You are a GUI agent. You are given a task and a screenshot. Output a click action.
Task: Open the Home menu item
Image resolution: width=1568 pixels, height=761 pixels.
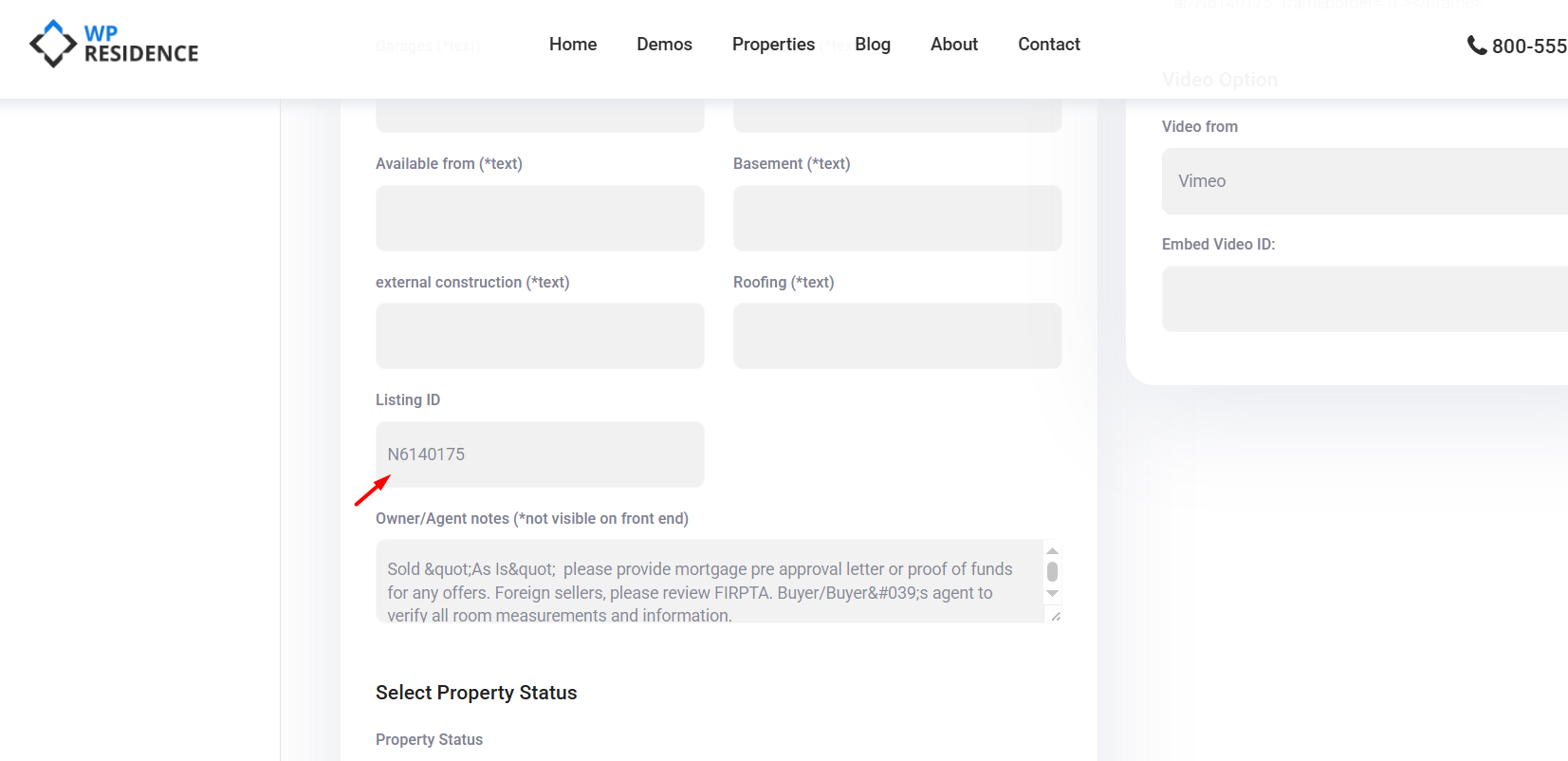tap(573, 45)
